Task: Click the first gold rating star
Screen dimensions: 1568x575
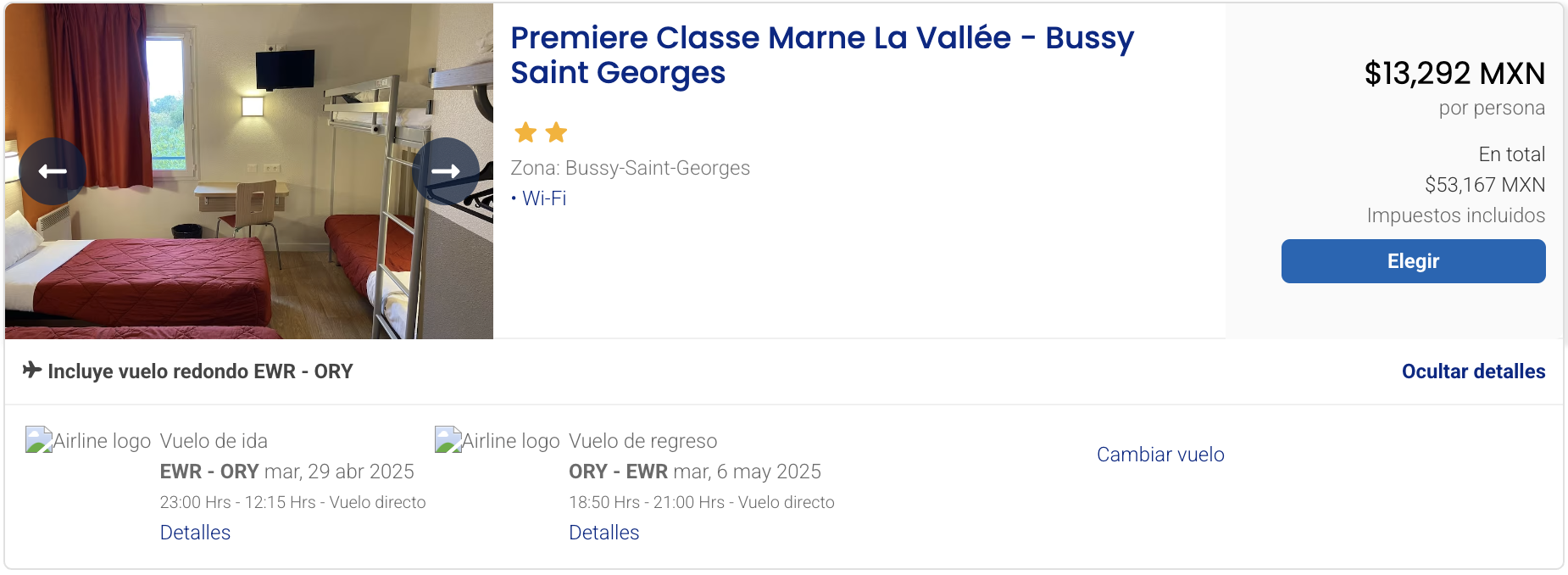Action: [x=525, y=132]
